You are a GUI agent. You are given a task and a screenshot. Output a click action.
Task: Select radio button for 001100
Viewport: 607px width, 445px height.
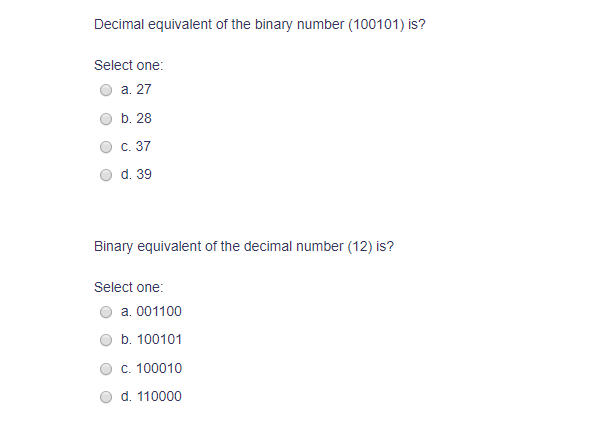(x=106, y=312)
